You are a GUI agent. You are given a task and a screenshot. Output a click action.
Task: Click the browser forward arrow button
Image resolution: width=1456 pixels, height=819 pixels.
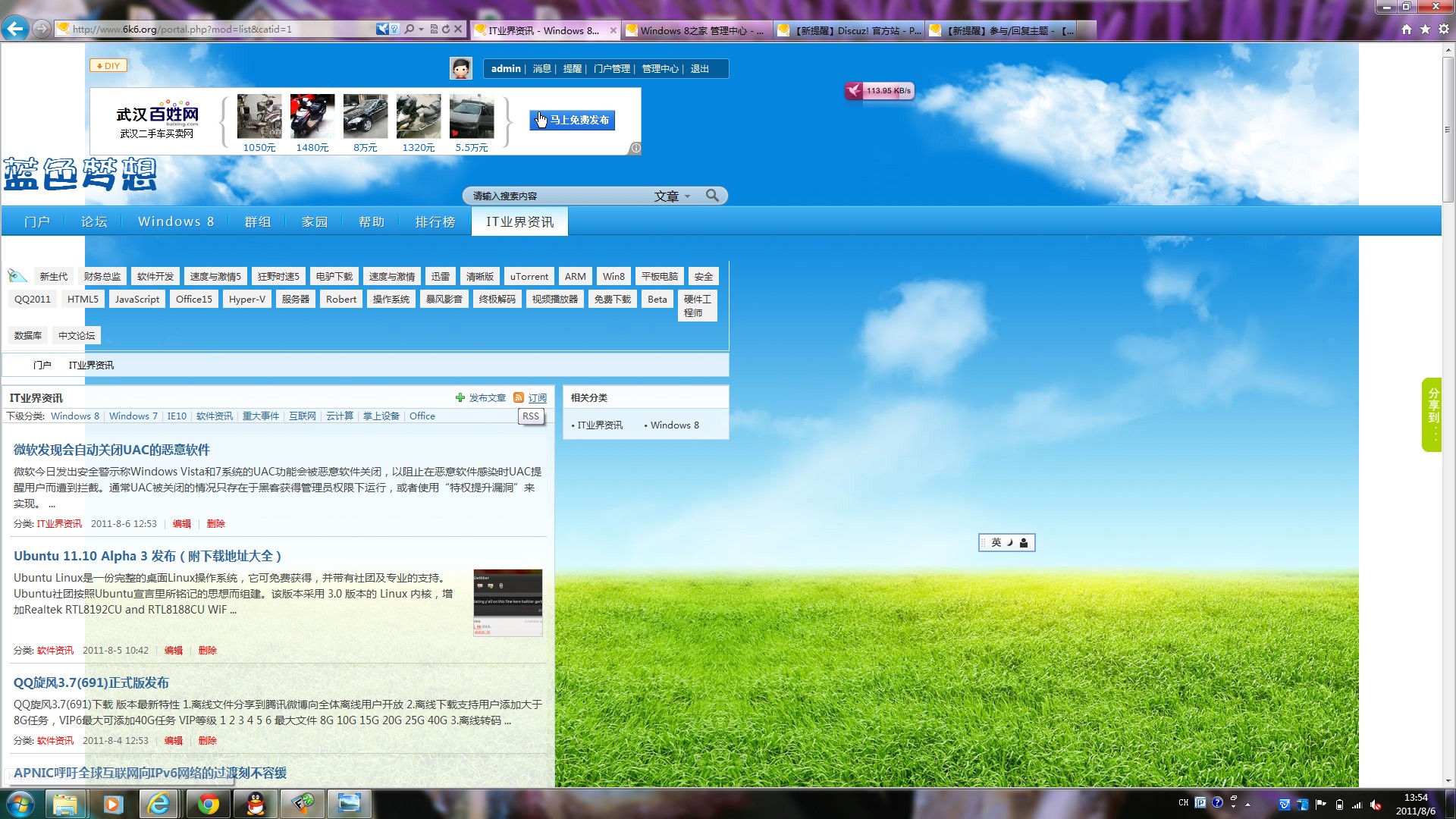tap(41, 30)
